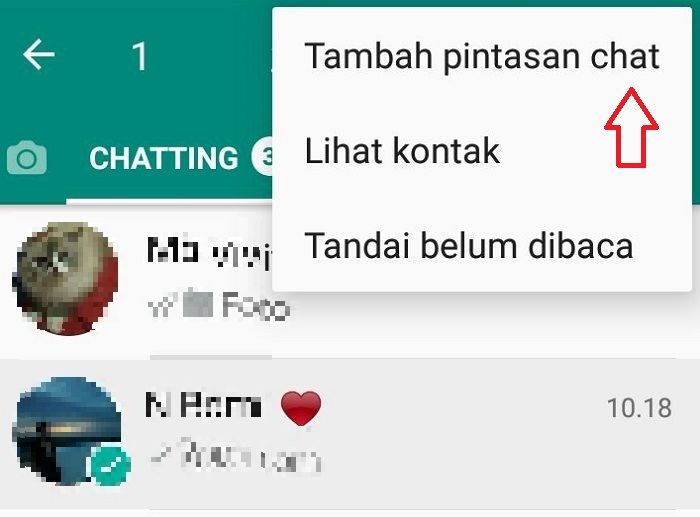Click the pixelated name of highlighted chat
This screenshot has width=700, height=517.
point(203,405)
